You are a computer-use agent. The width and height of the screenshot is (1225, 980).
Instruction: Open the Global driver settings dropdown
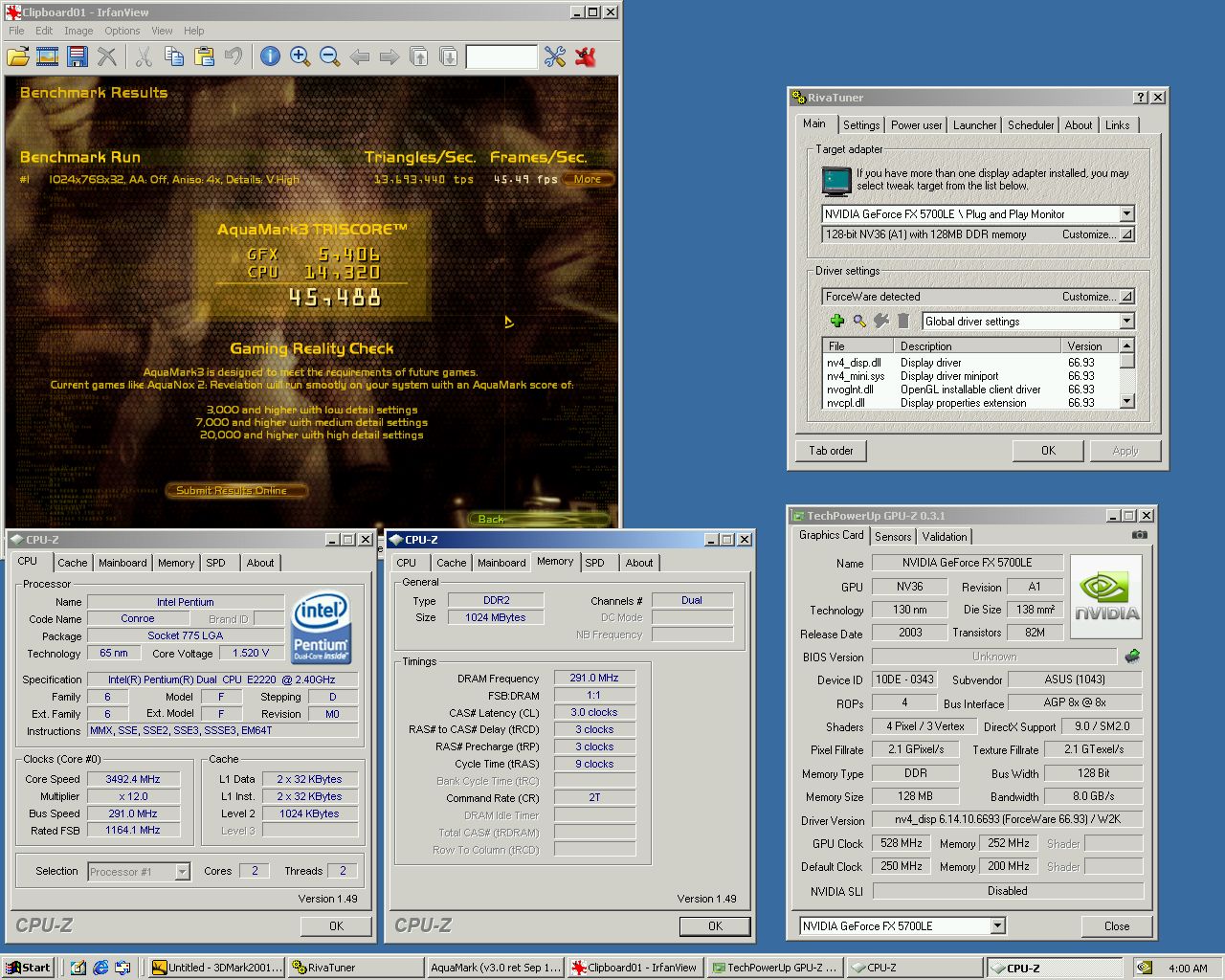(x=1126, y=322)
